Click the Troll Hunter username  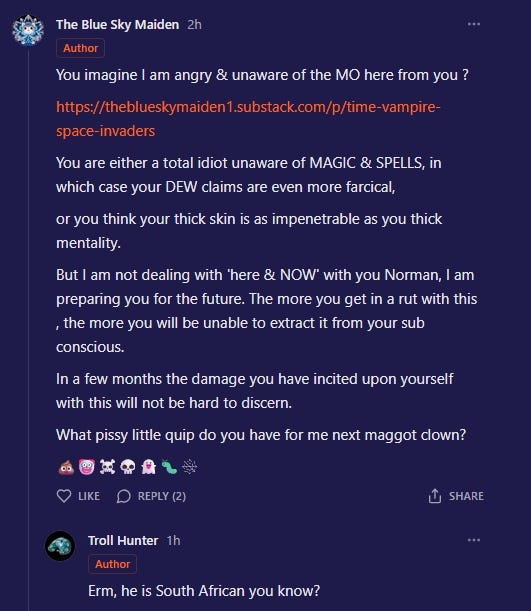point(123,540)
